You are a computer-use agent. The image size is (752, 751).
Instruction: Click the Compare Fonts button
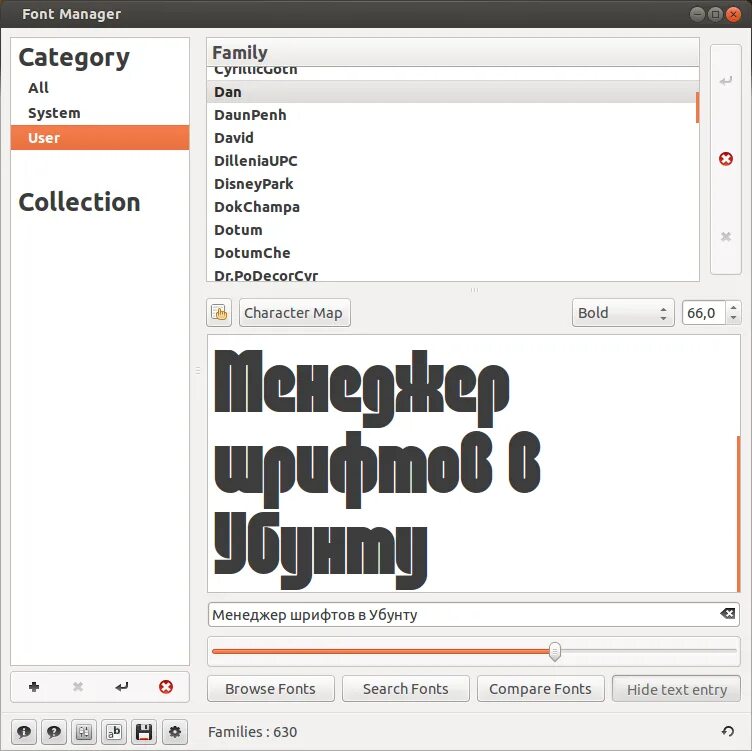pyautogui.click(x=540, y=689)
